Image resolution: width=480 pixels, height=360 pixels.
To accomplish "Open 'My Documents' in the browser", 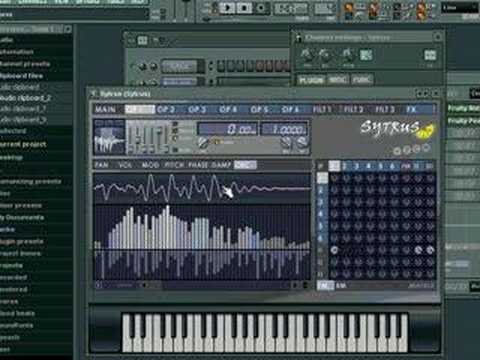I will [22, 217].
